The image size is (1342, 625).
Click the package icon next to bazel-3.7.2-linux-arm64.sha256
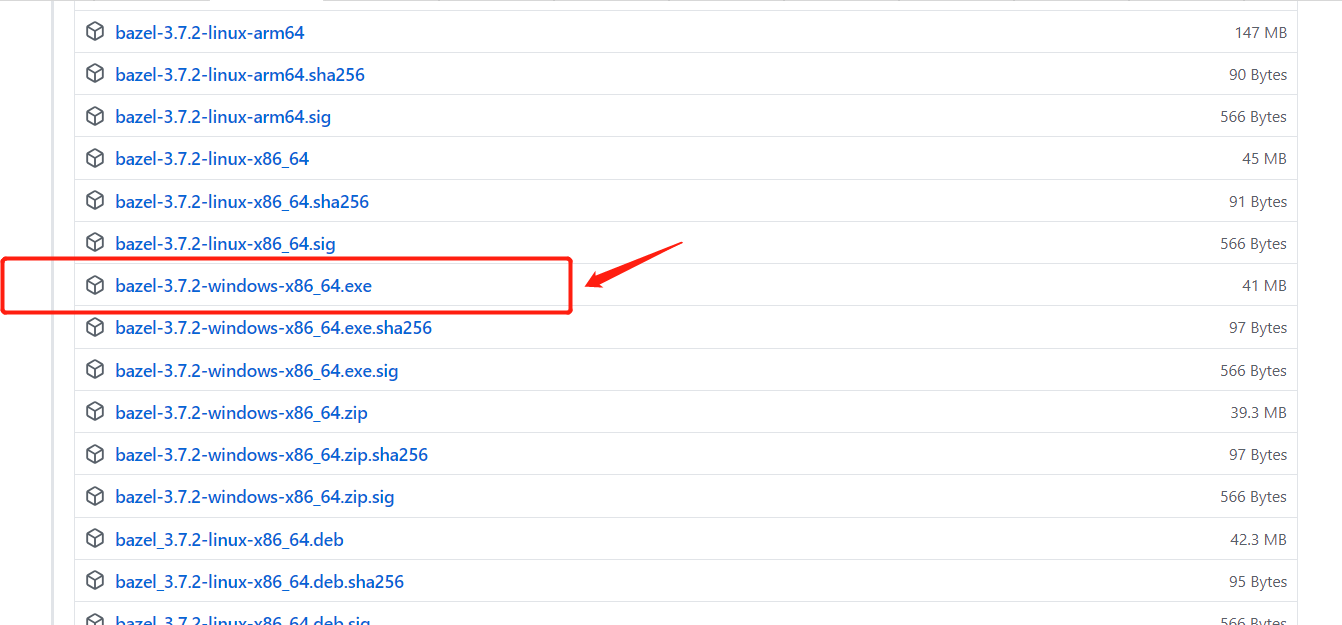94,74
